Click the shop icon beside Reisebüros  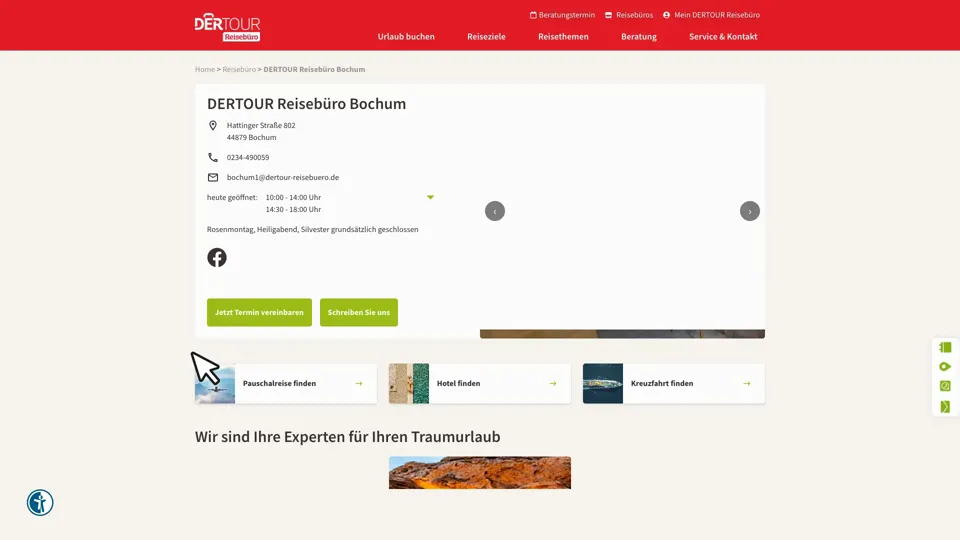pyautogui.click(x=608, y=15)
